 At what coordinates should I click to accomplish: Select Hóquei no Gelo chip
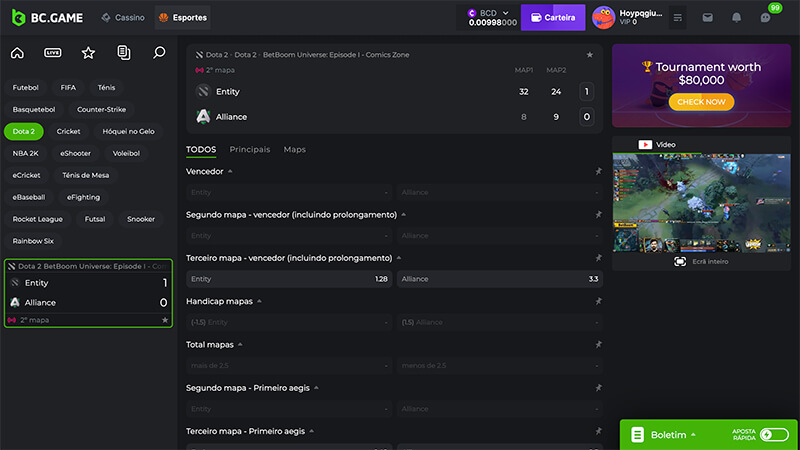coord(129,131)
